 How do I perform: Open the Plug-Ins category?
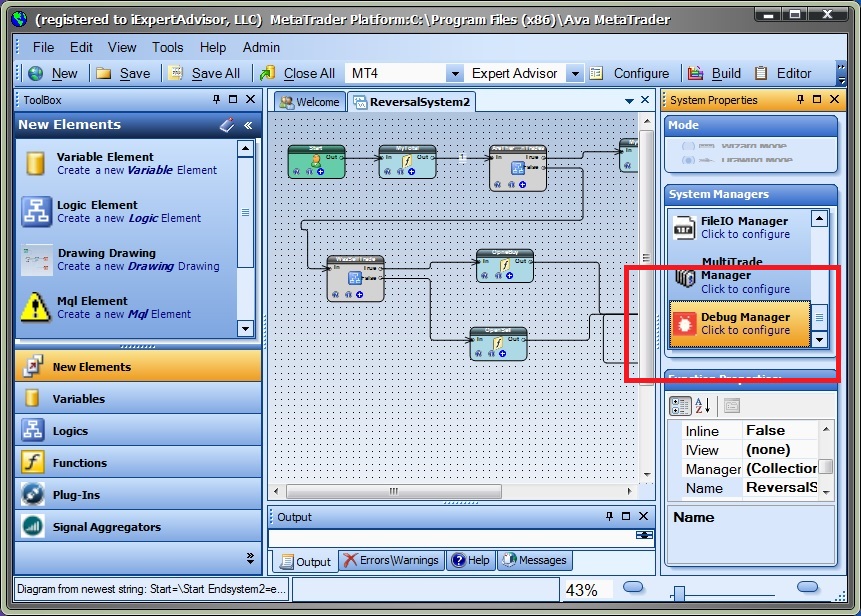click(138, 494)
